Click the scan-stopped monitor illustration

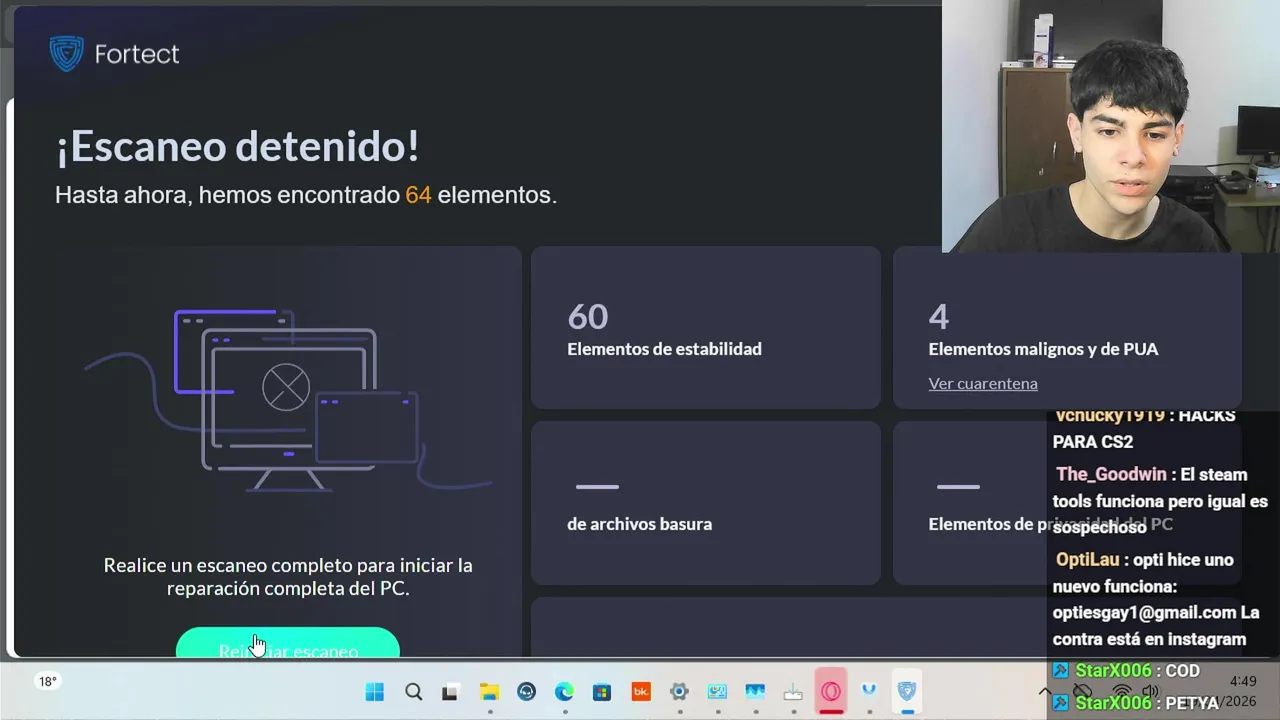(x=288, y=400)
